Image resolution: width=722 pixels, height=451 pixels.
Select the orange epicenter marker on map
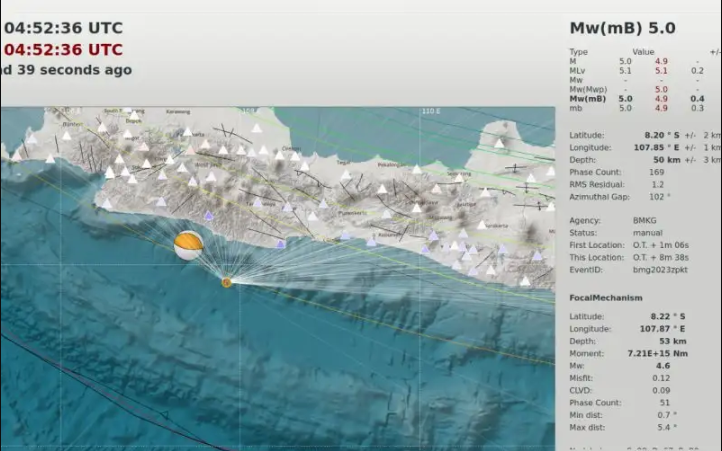click(x=227, y=283)
